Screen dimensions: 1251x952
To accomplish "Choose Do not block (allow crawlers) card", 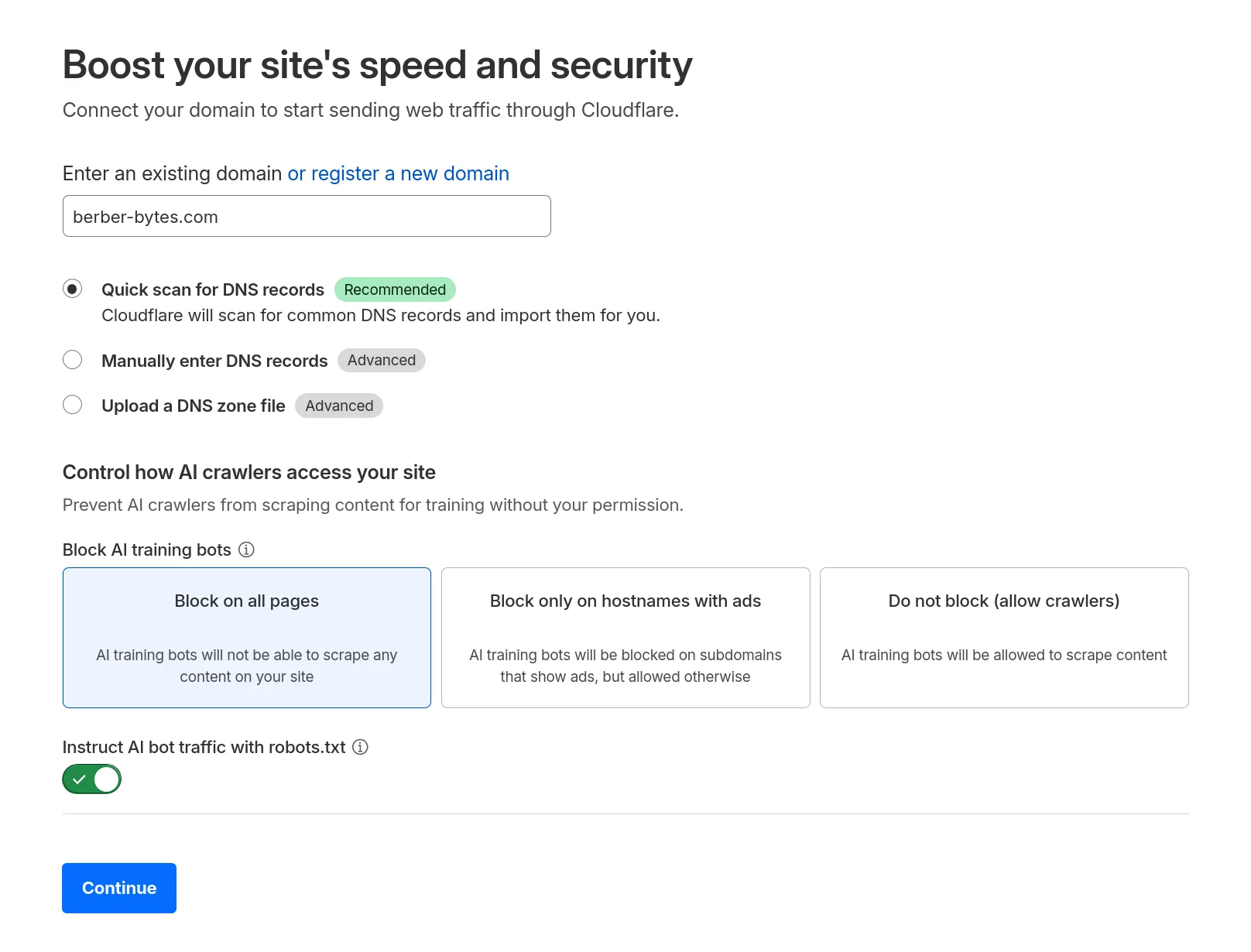I will pos(1004,638).
